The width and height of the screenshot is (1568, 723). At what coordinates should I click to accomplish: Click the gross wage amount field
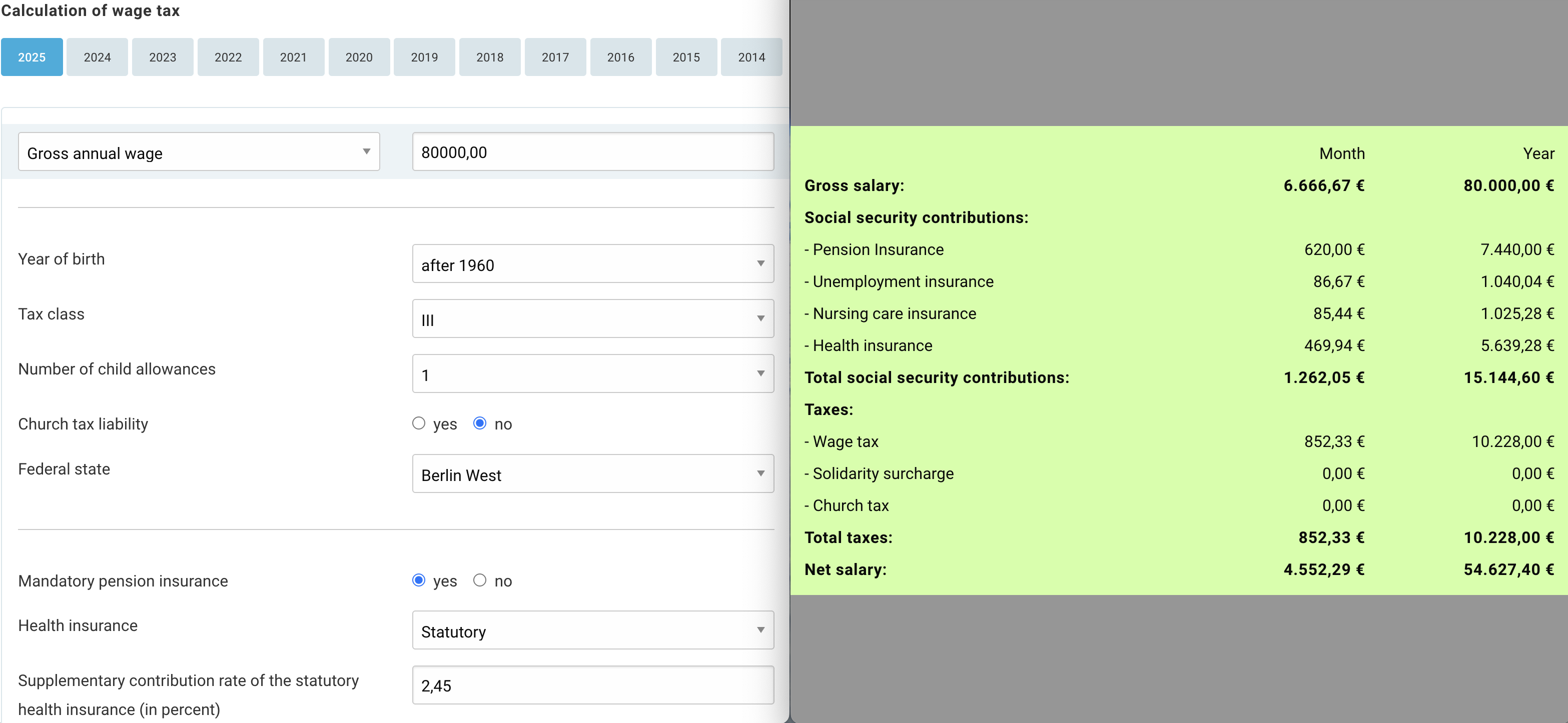592,152
